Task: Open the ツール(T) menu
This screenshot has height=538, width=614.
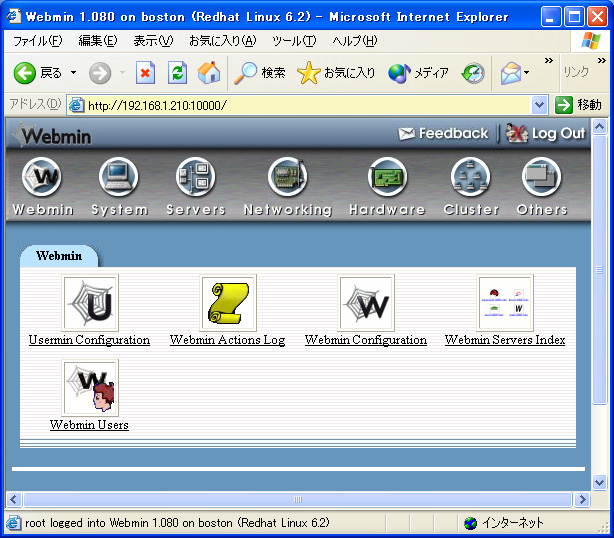Action: point(294,41)
